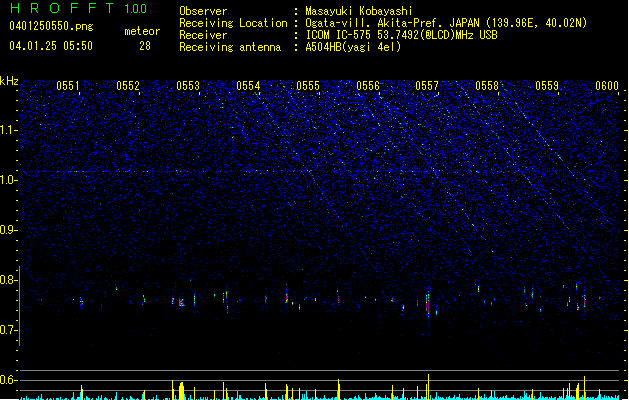Click the date stamp 04.01.25 05:50

click(x=51, y=46)
